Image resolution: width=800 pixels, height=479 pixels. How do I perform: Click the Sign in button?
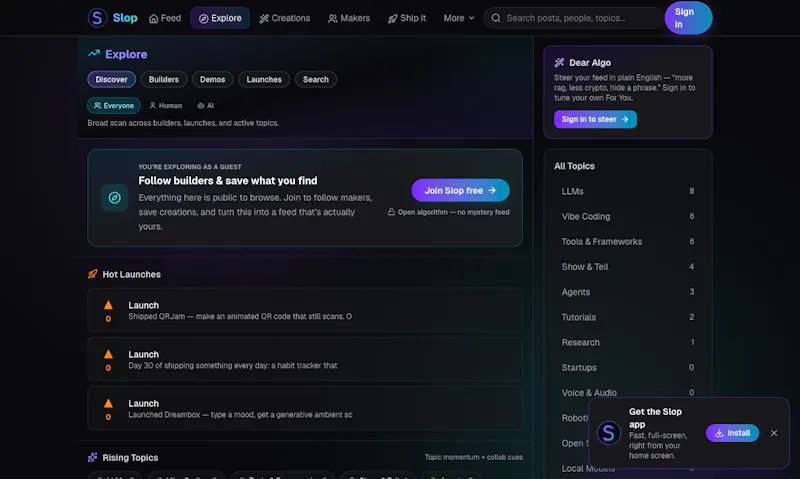pos(688,18)
